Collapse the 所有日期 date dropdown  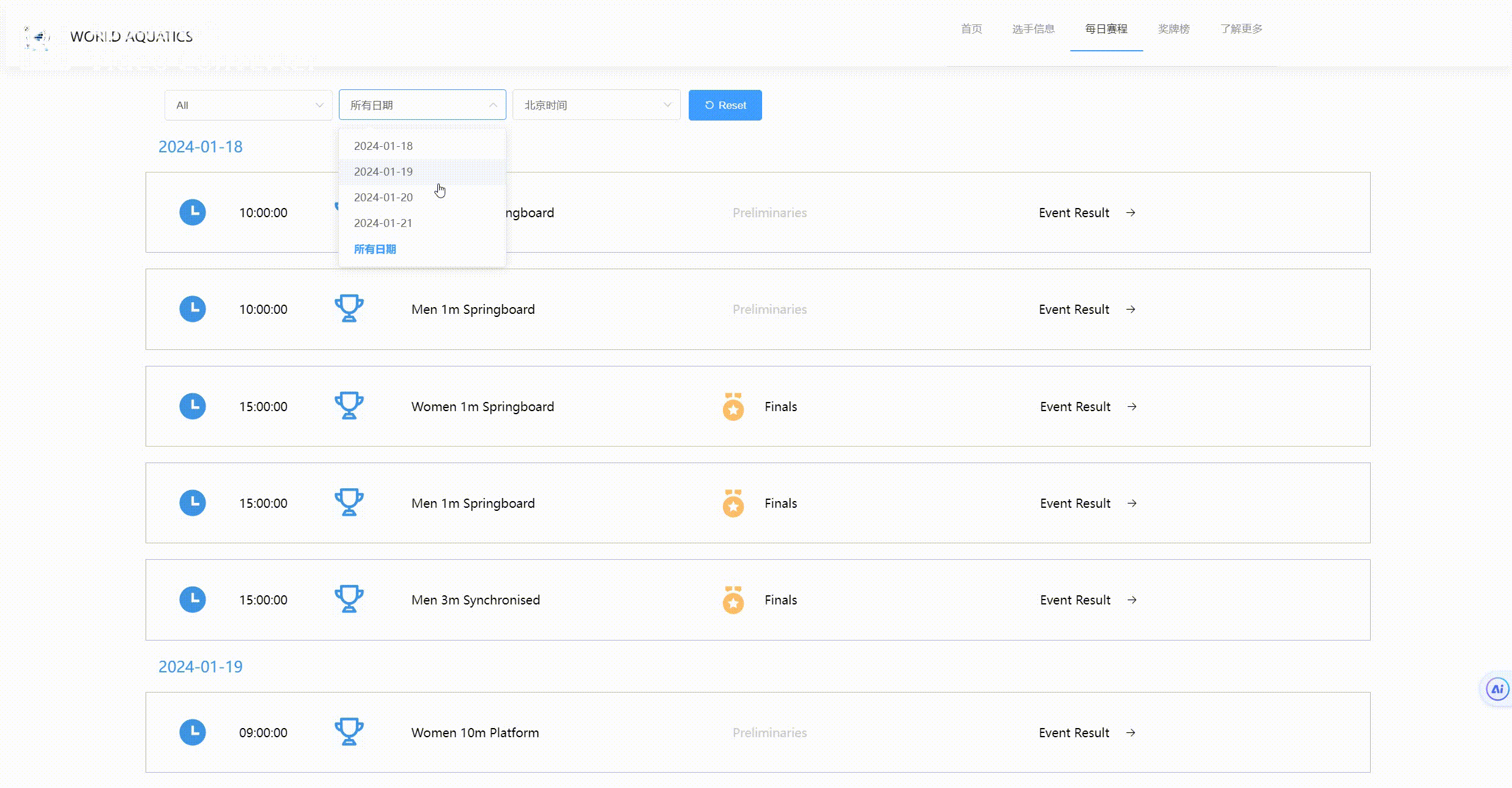coord(422,105)
